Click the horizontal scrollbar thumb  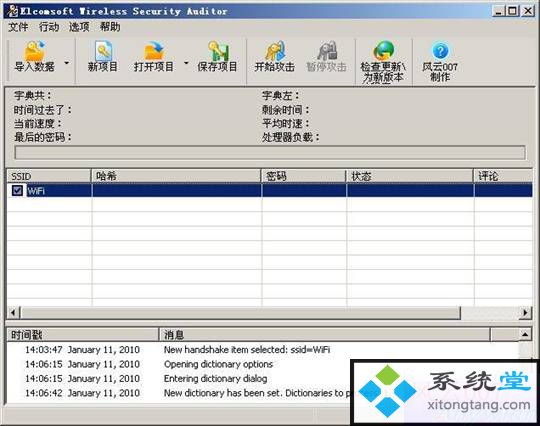pos(240,313)
